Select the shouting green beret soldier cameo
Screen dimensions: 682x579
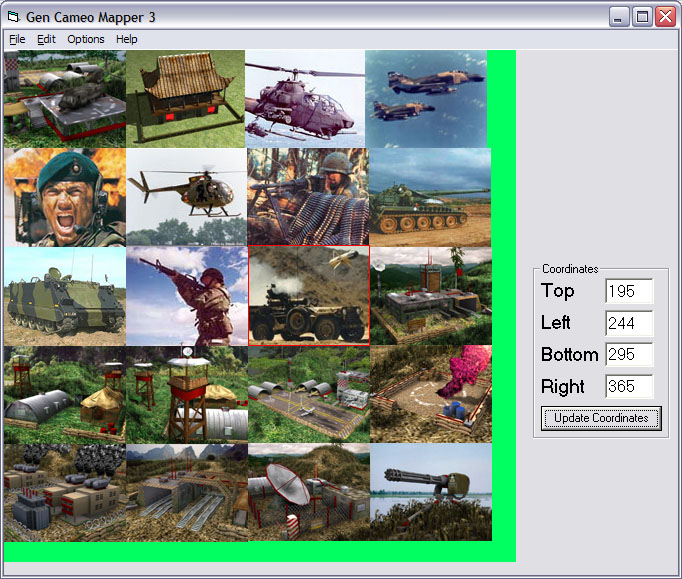(65, 197)
